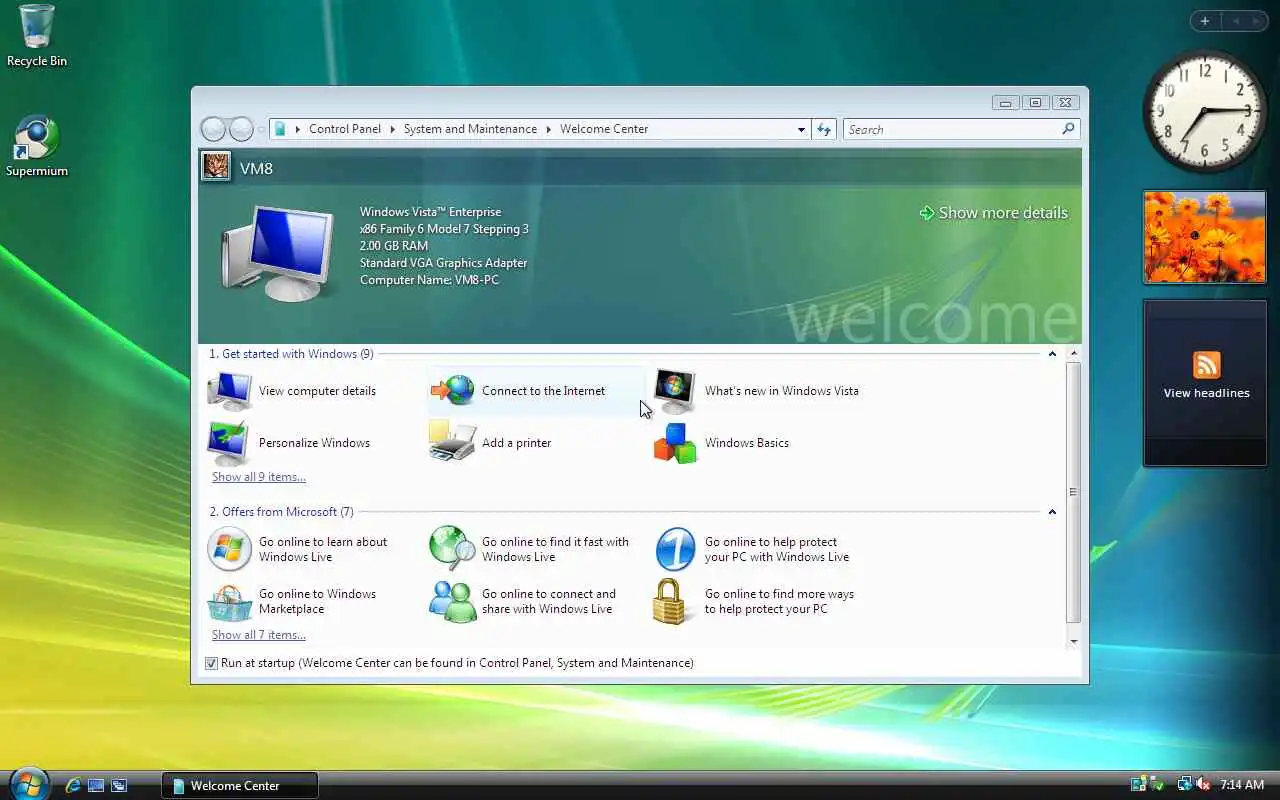Click find it fast with Windows Live icon
1280x800 pixels.
coord(452,549)
